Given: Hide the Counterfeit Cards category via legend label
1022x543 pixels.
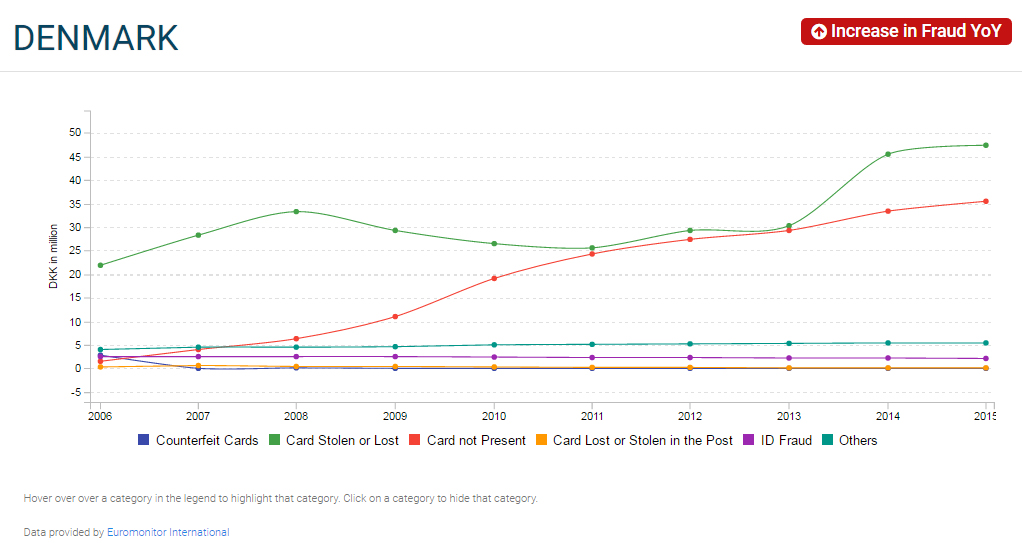Looking at the screenshot, I should click(207, 441).
